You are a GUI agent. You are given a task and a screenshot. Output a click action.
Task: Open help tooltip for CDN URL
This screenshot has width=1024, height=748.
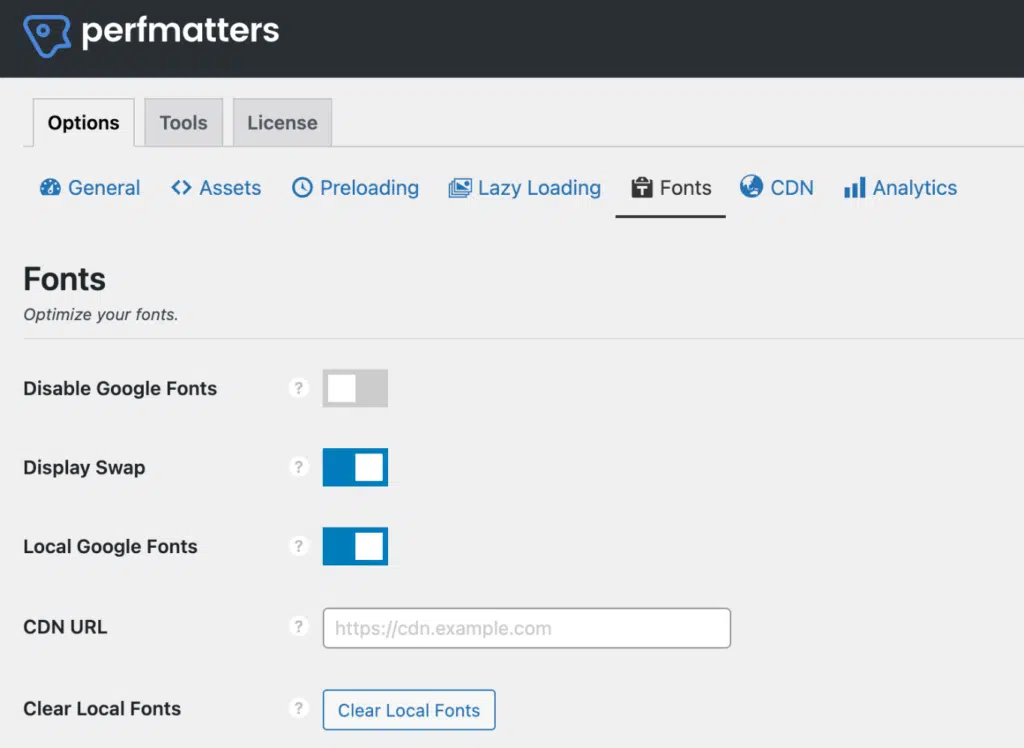pos(298,626)
